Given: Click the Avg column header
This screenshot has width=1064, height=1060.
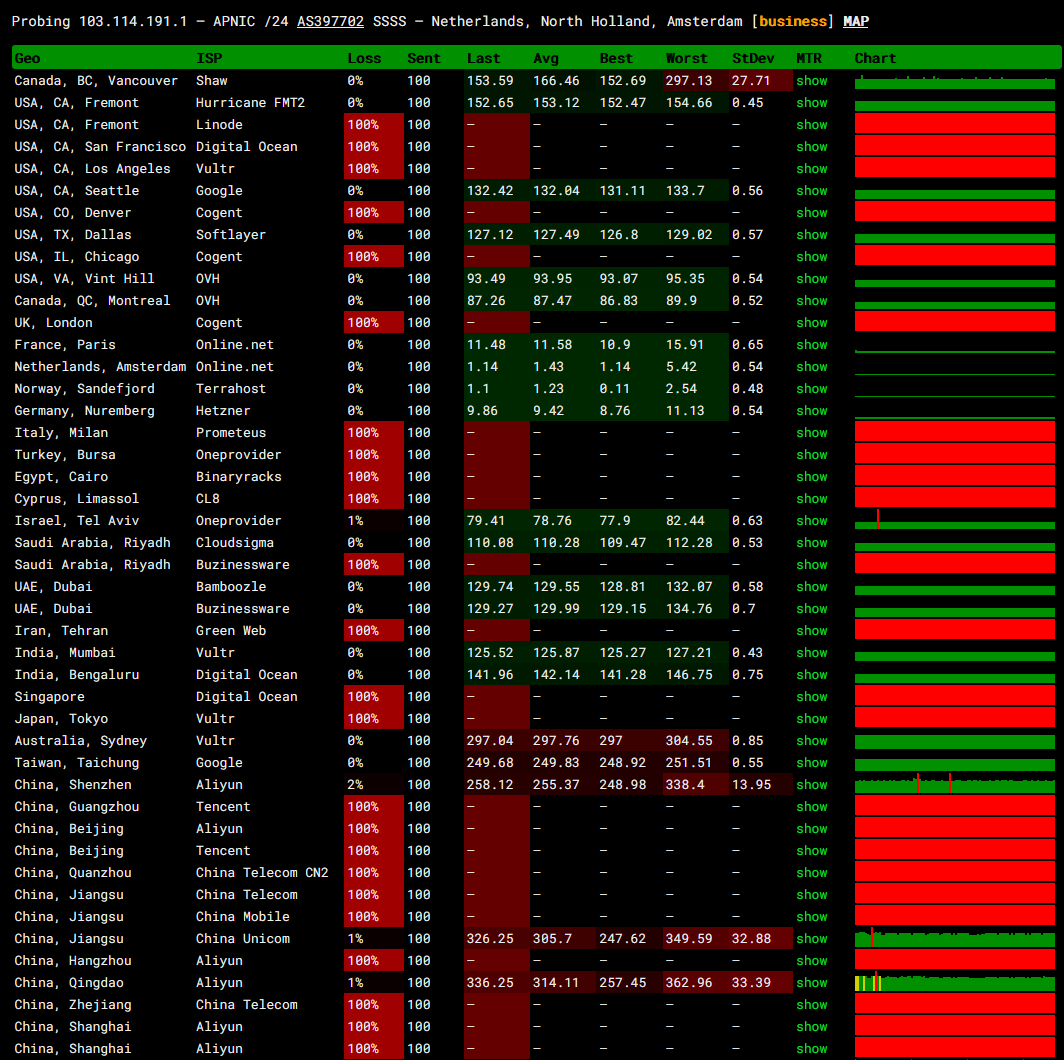Looking at the screenshot, I should point(546,58).
